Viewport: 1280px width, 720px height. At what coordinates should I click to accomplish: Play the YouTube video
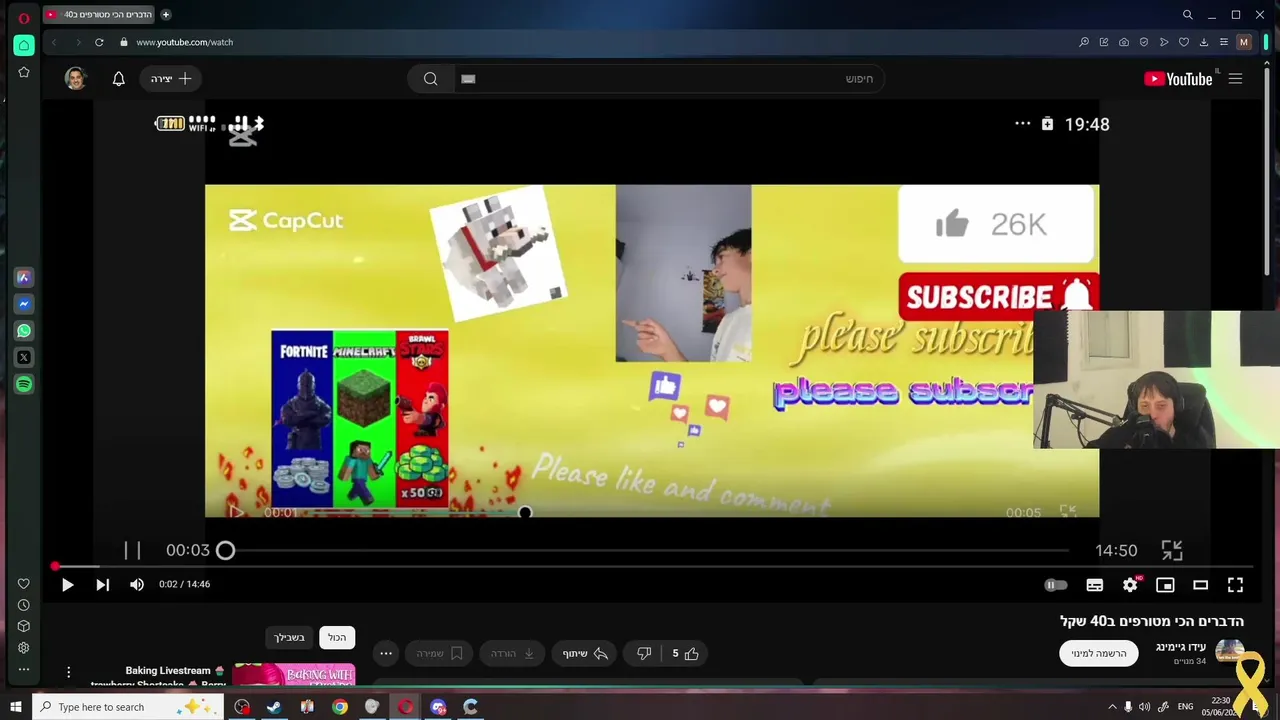click(x=67, y=585)
